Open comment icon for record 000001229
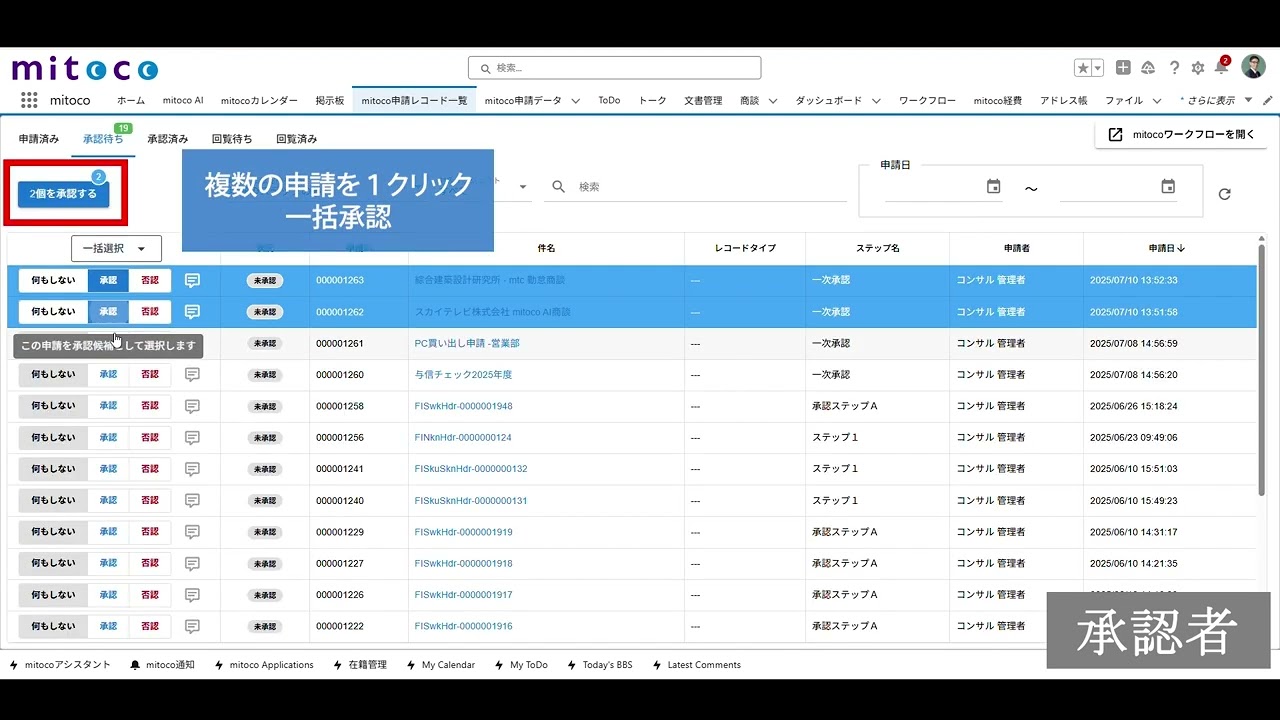1280x720 pixels. pos(193,532)
